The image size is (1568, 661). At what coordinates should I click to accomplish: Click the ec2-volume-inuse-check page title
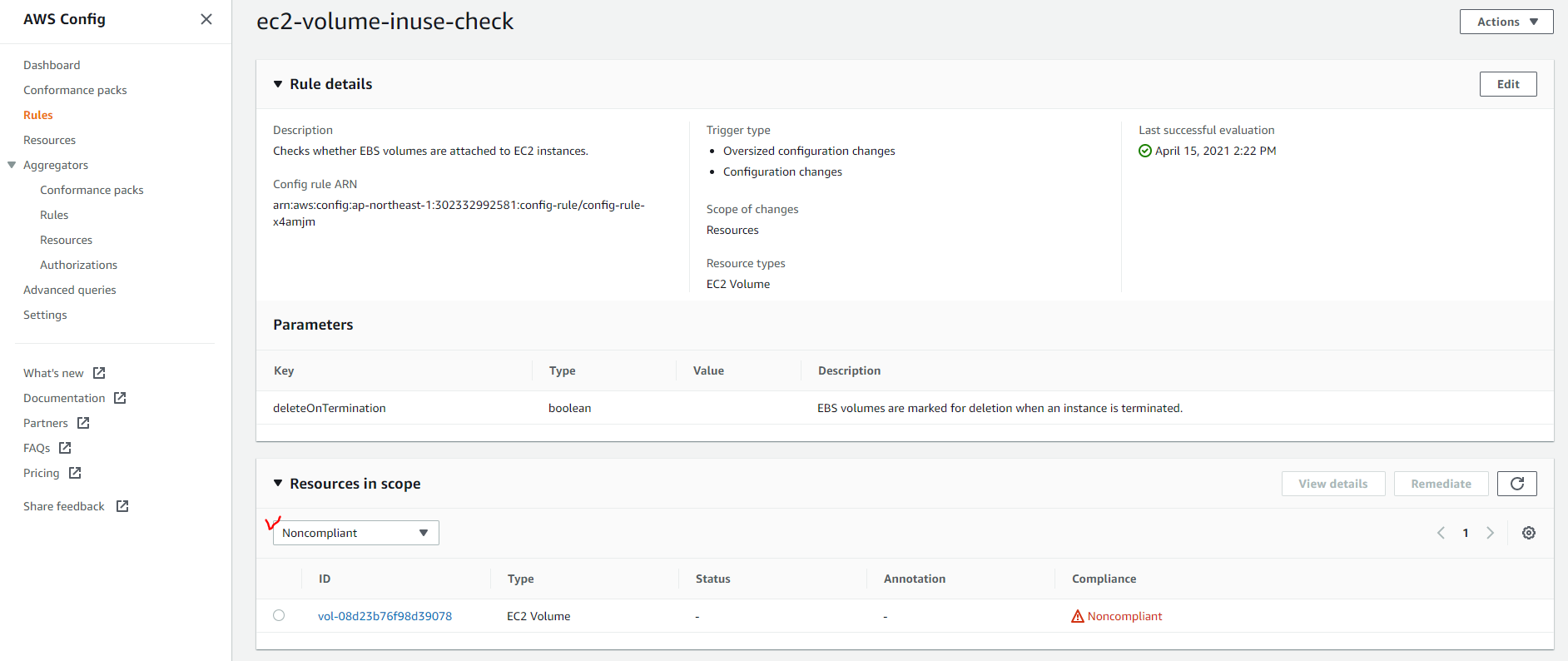pos(385,22)
